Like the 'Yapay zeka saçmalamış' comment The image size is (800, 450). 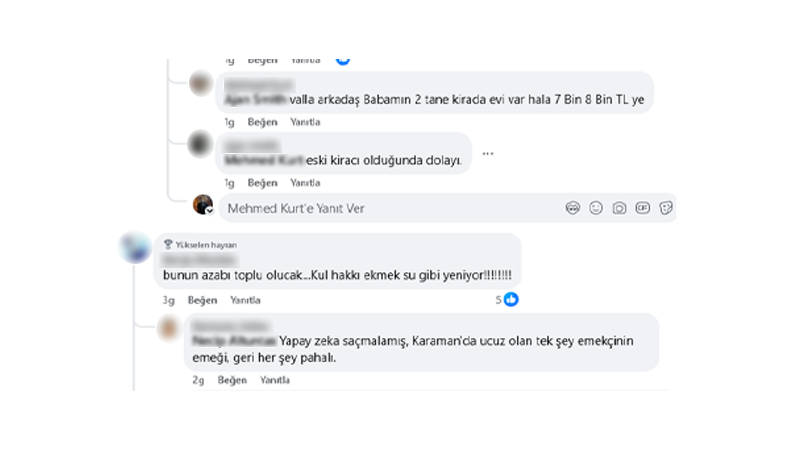pyautogui.click(x=232, y=380)
